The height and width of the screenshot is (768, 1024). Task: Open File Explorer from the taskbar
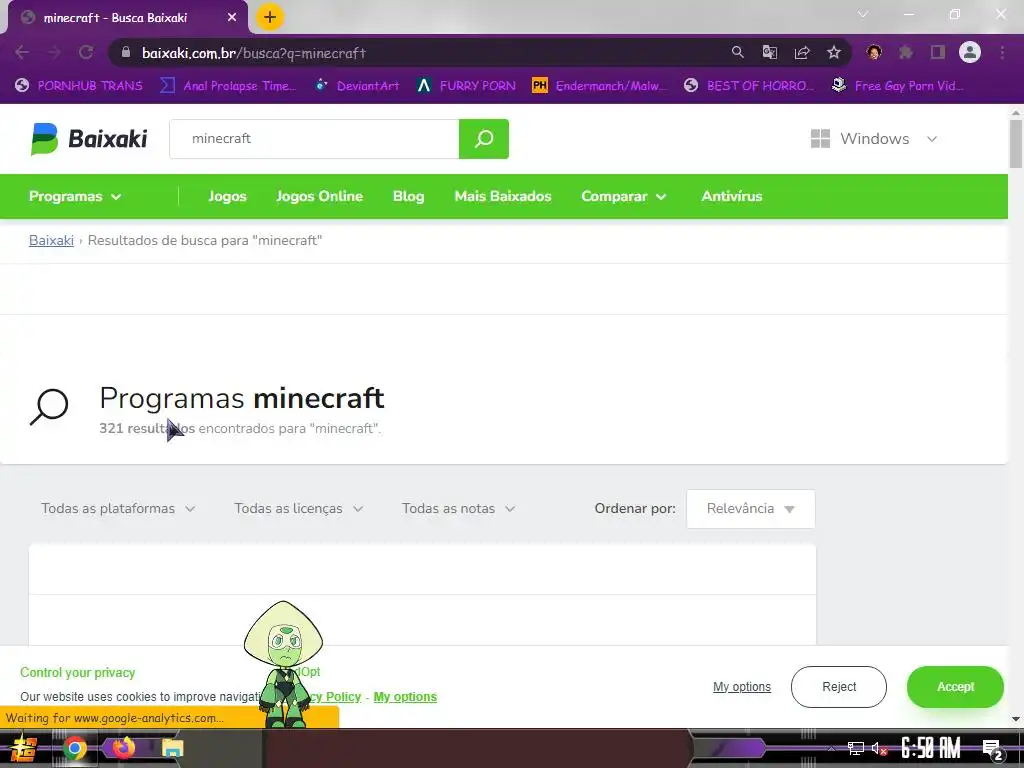172,748
